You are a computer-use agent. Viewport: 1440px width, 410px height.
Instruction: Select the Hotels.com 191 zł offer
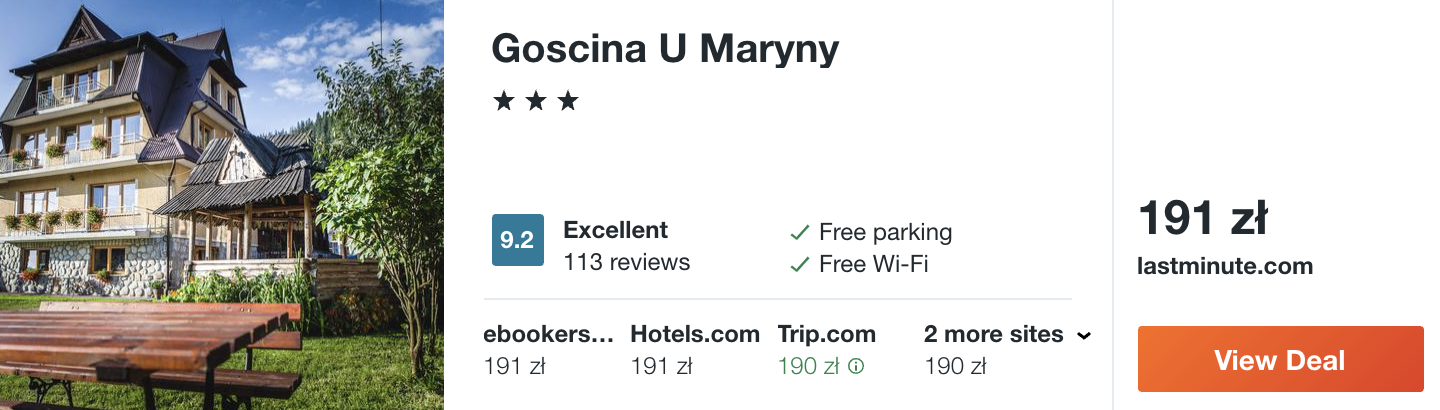pyautogui.click(x=695, y=350)
